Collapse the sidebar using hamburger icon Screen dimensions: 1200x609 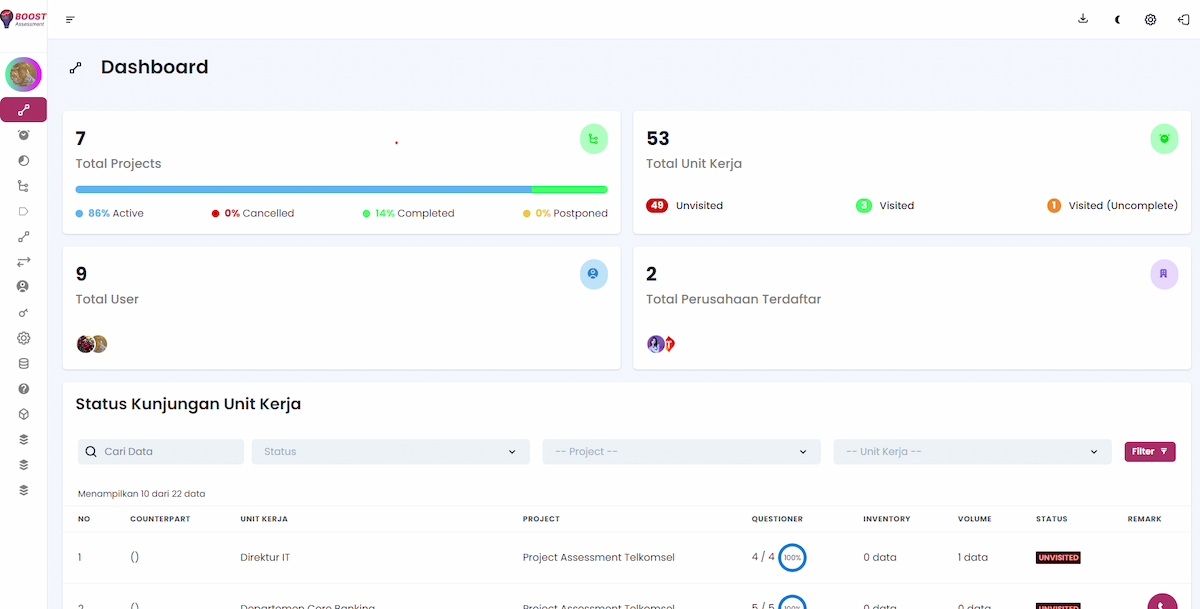(x=70, y=19)
